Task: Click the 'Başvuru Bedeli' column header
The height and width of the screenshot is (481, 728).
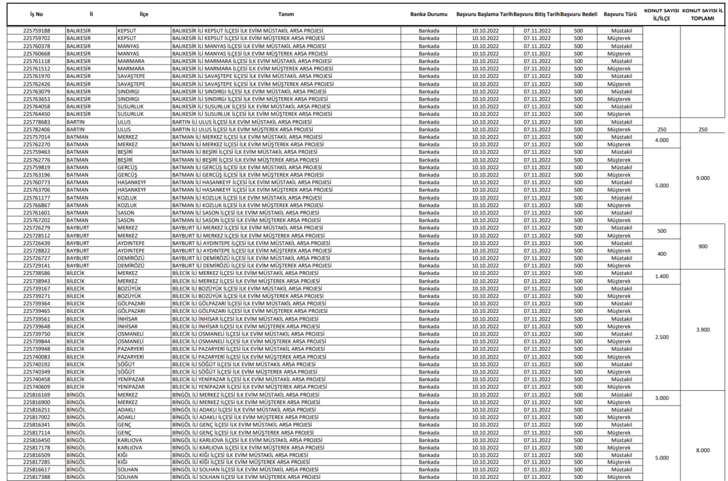Action: pyautogui.click(x=578, y=14)
